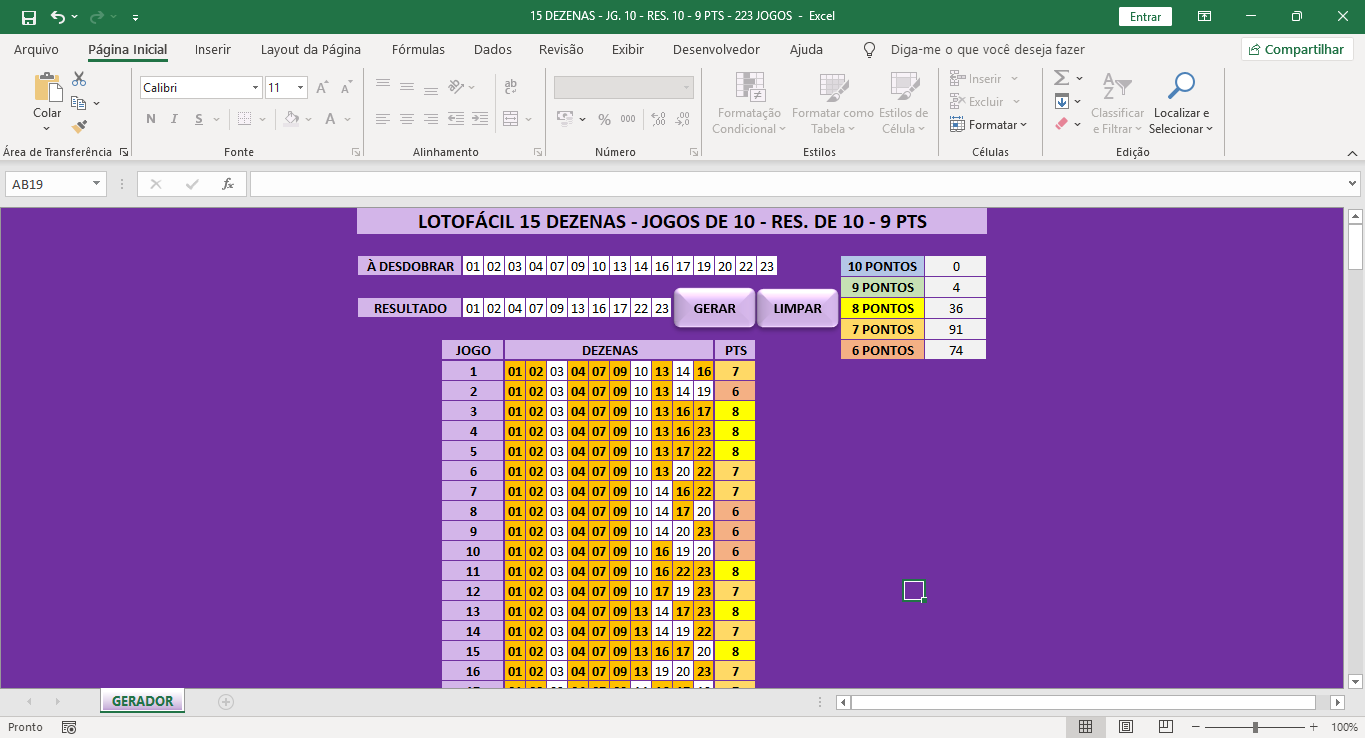Click the vertical scrollbar down arrow
The width and height of the screenshot is (1365, 738).
click(x=1356, y=681)
